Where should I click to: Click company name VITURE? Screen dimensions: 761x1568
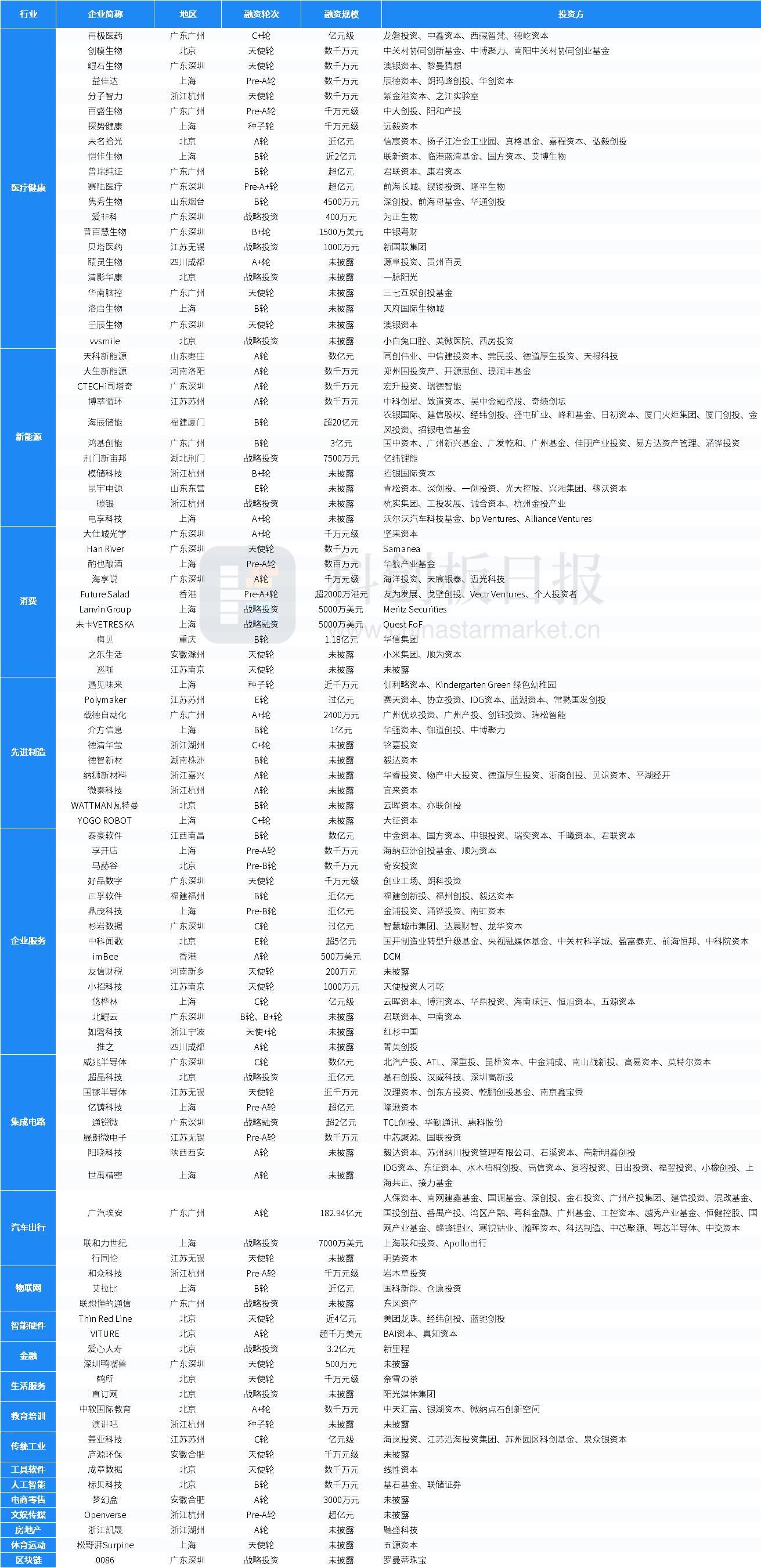[104, 1333]
